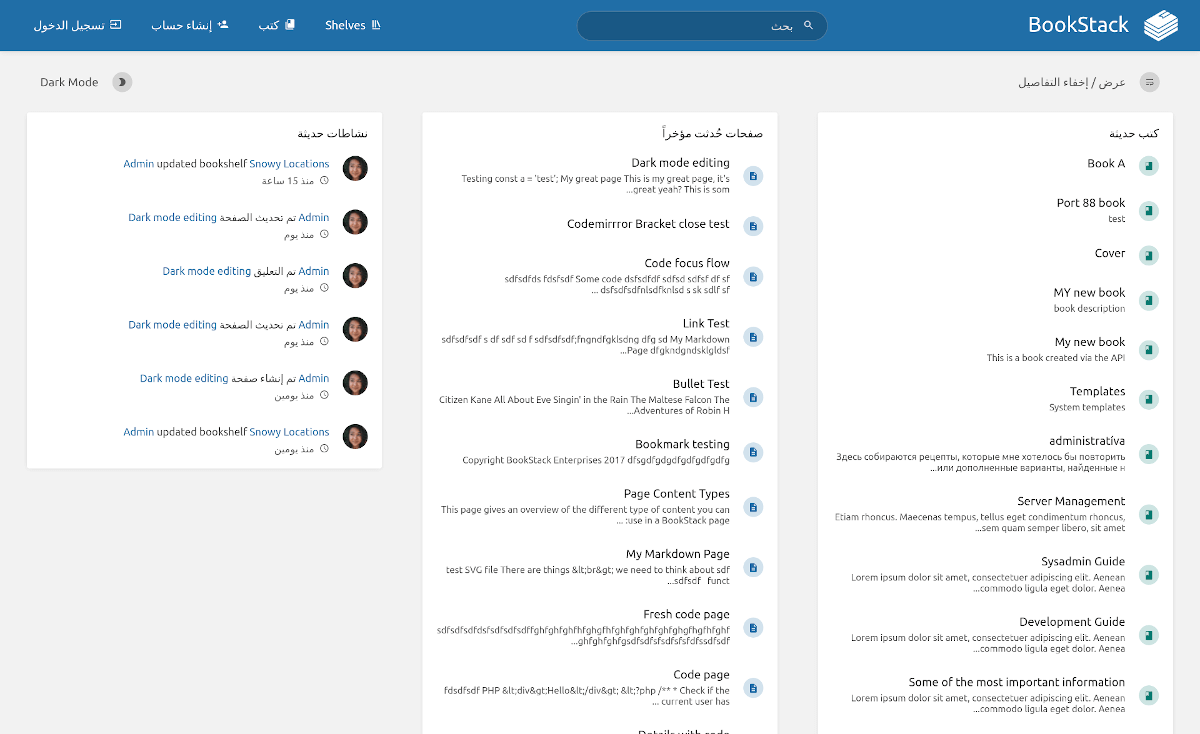Screen dimensions: 1200x734
Task: Click create account link (إنشاء حساب)
Action: point(190,25)
